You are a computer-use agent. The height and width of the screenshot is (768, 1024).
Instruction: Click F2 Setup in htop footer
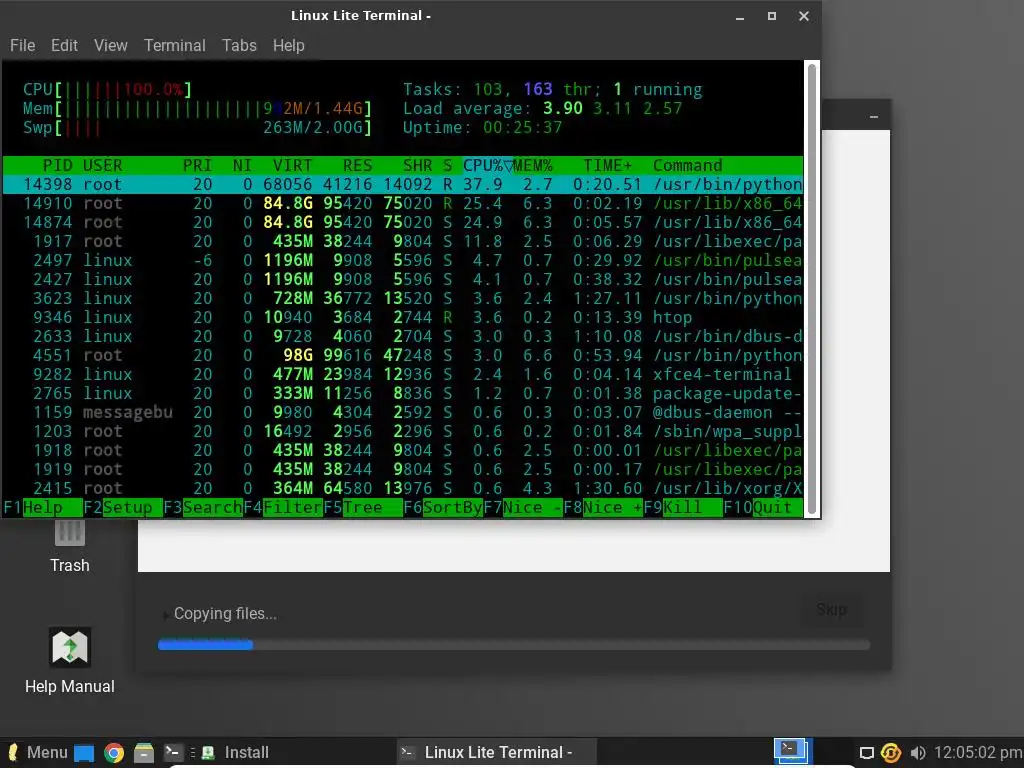pyautogui.click(x=123, y=507)
